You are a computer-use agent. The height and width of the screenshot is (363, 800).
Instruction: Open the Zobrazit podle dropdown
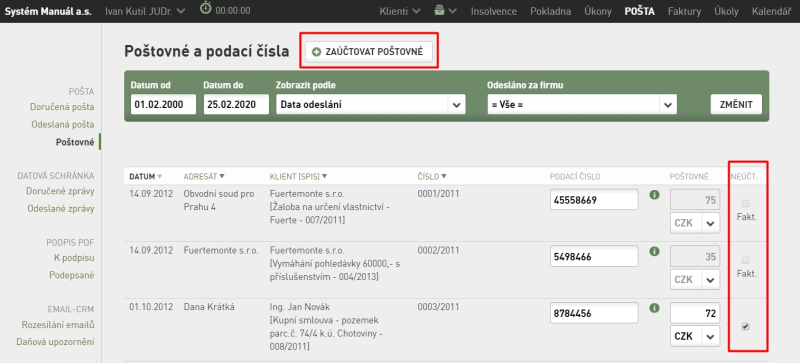pos(370,105)
